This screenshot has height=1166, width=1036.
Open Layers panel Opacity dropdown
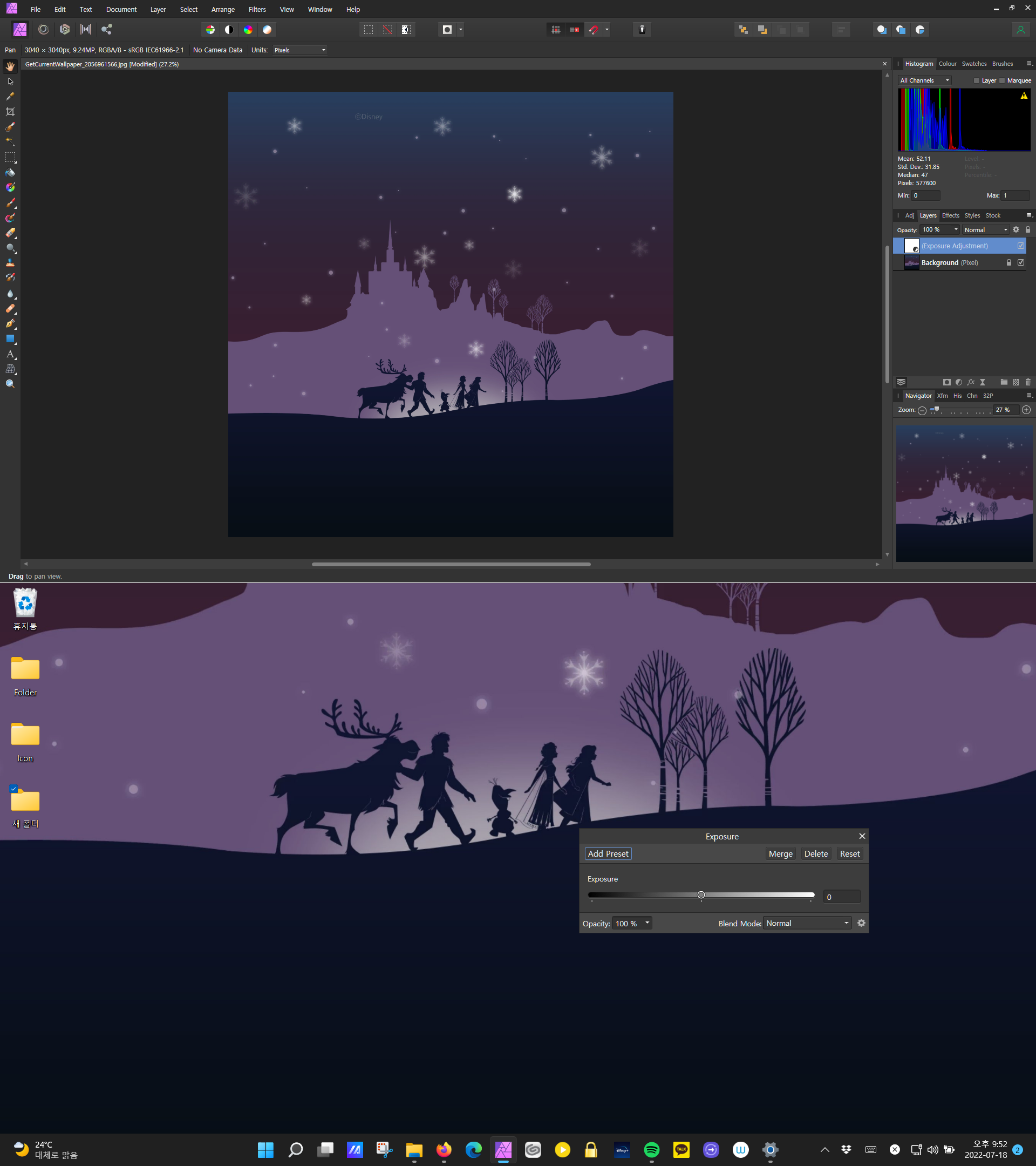pos(956,230)
